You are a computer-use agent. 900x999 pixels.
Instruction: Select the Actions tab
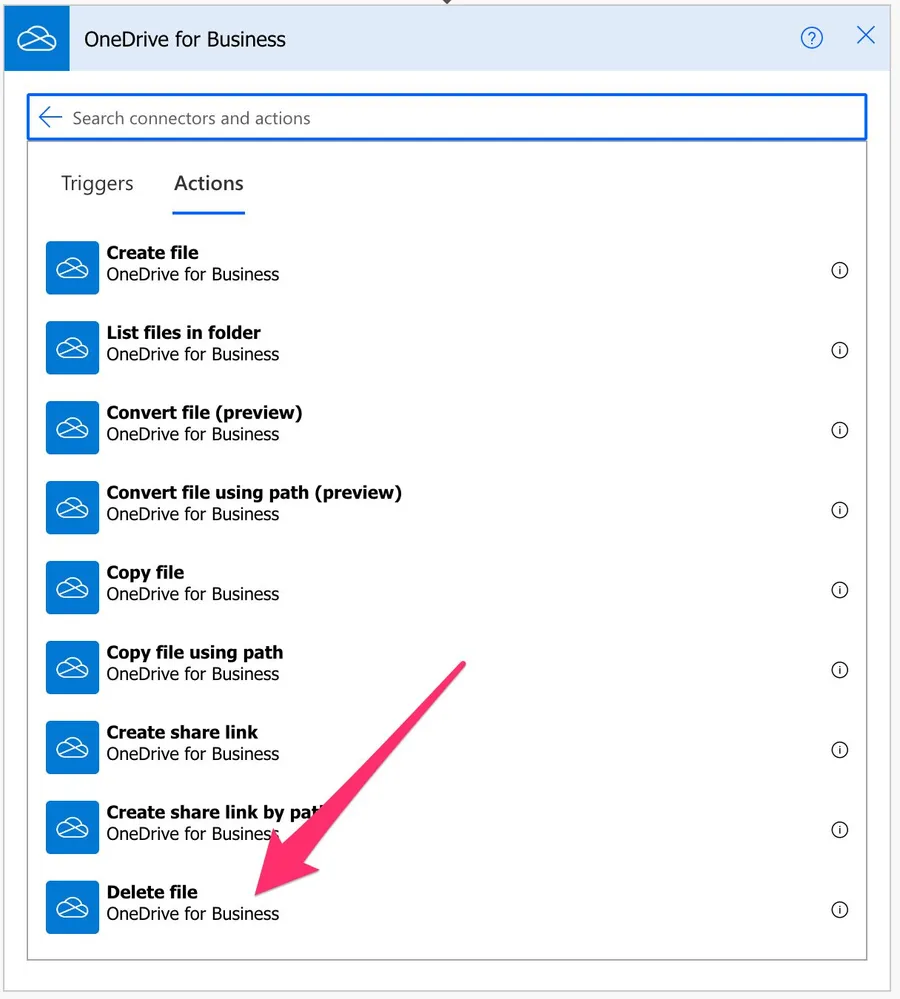point(208,183)
